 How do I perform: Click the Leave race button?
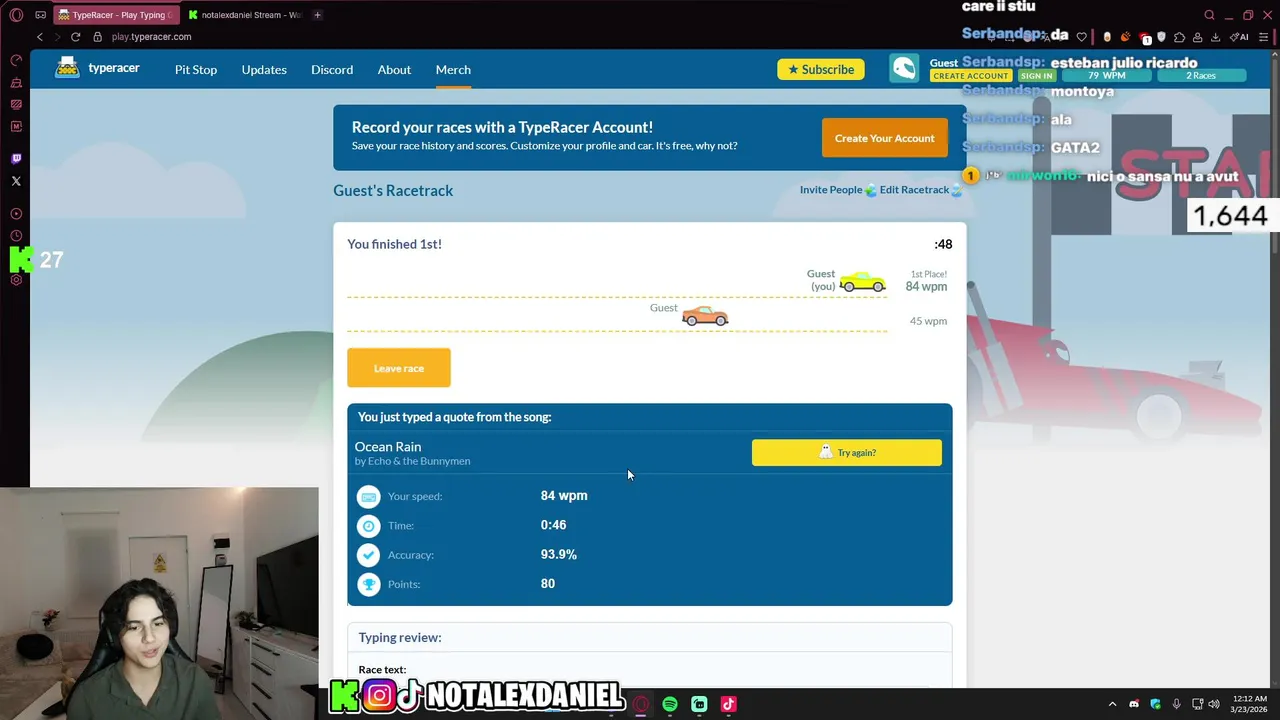coord(399,368)
